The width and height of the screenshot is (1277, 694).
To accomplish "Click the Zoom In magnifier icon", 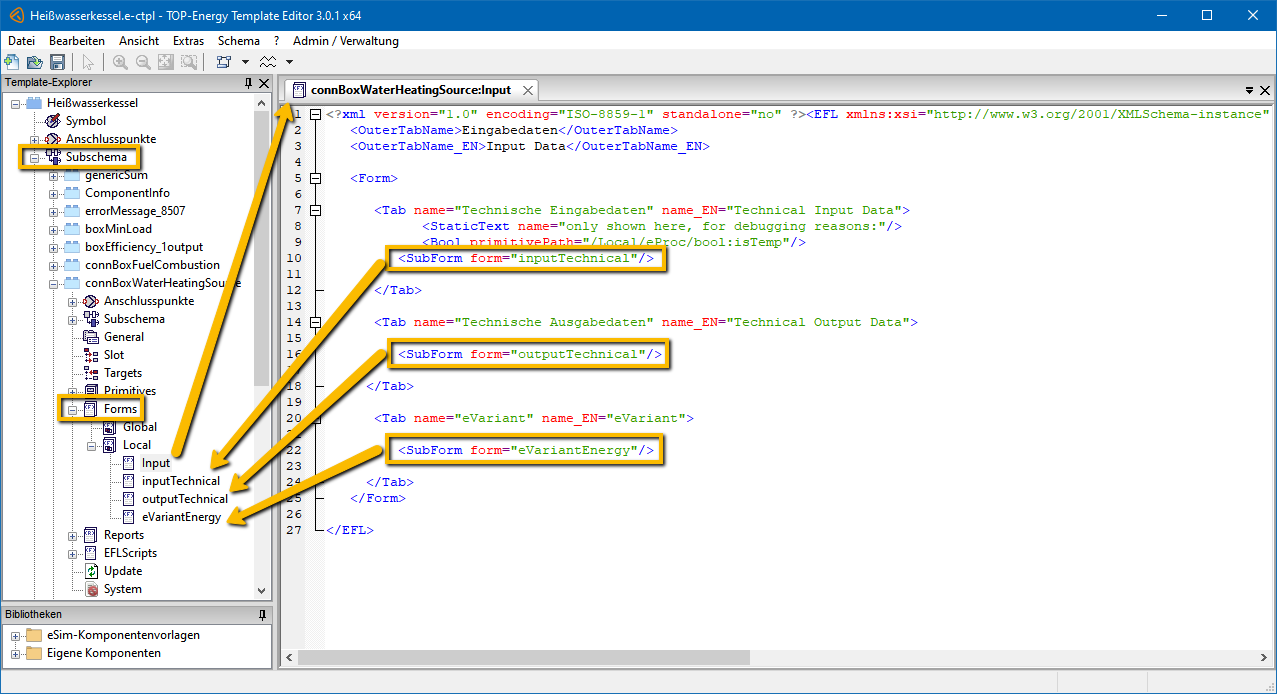I will (120, 62).
